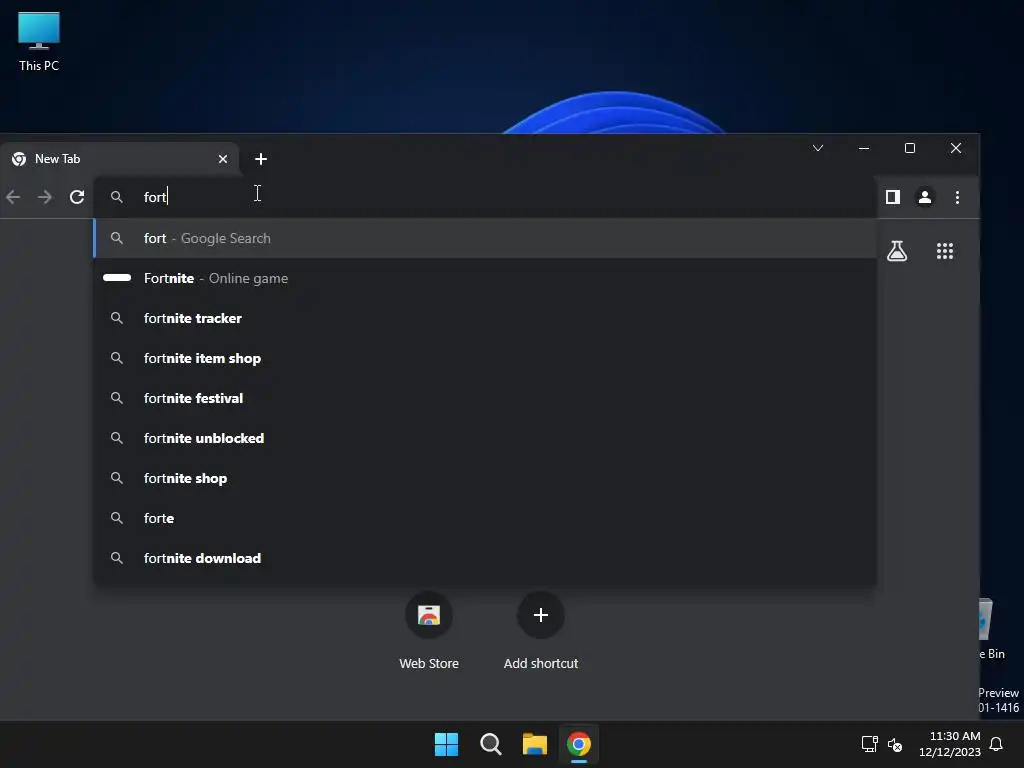This screenshot has height=768, width=1024.
Task: Go forward to the next page
Action: click(44, 197)
